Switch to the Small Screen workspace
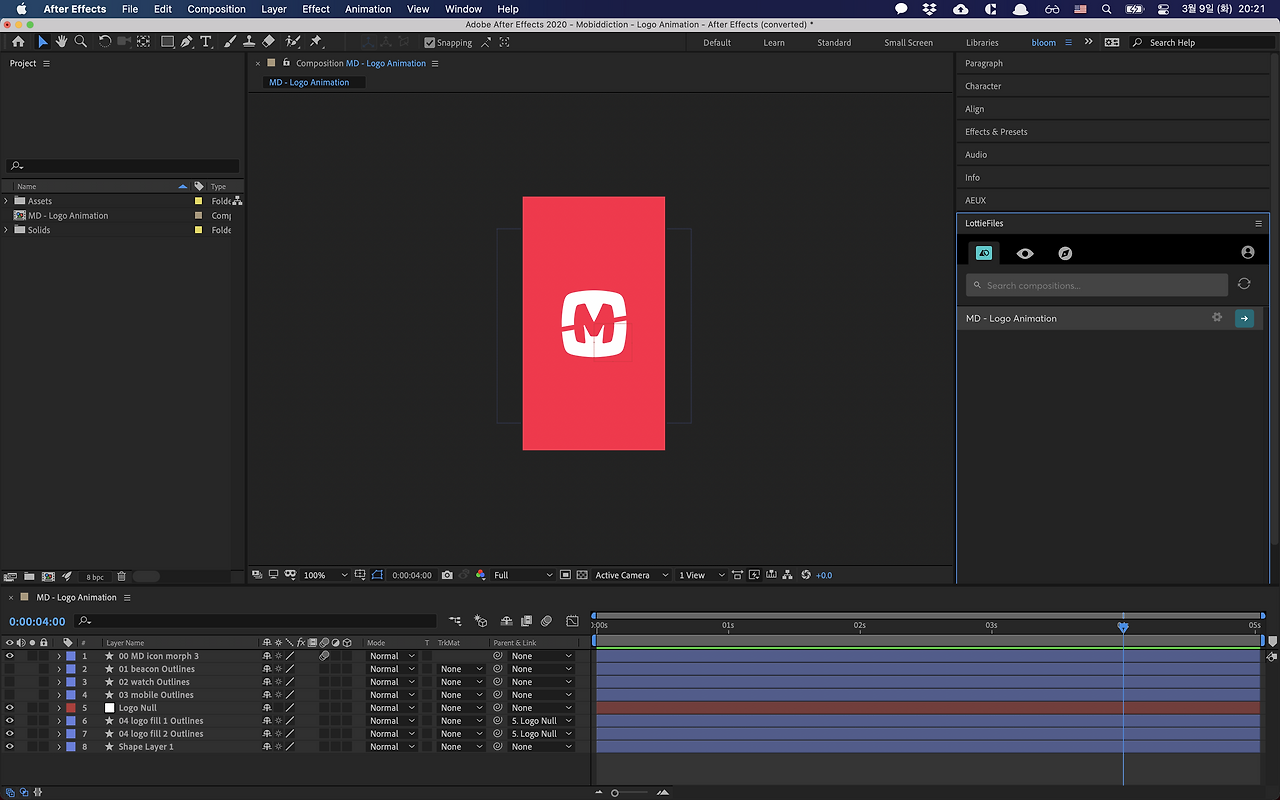 908,43
